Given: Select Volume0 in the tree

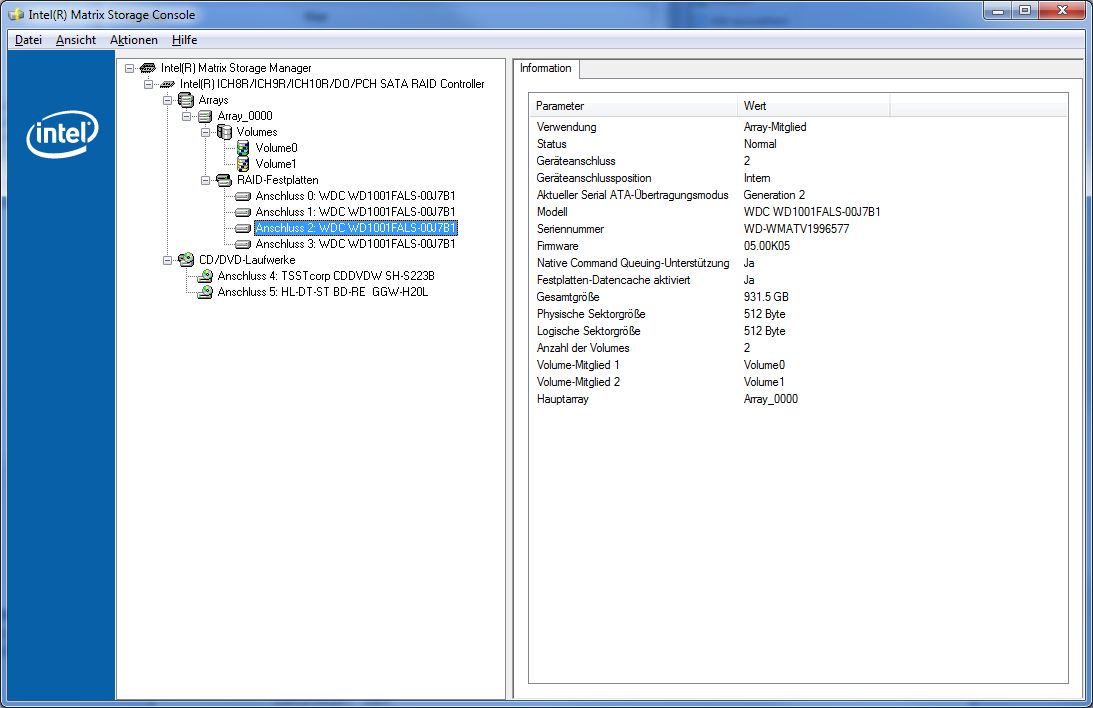Looking at the screenshot, I should click(x=276, y=148).
